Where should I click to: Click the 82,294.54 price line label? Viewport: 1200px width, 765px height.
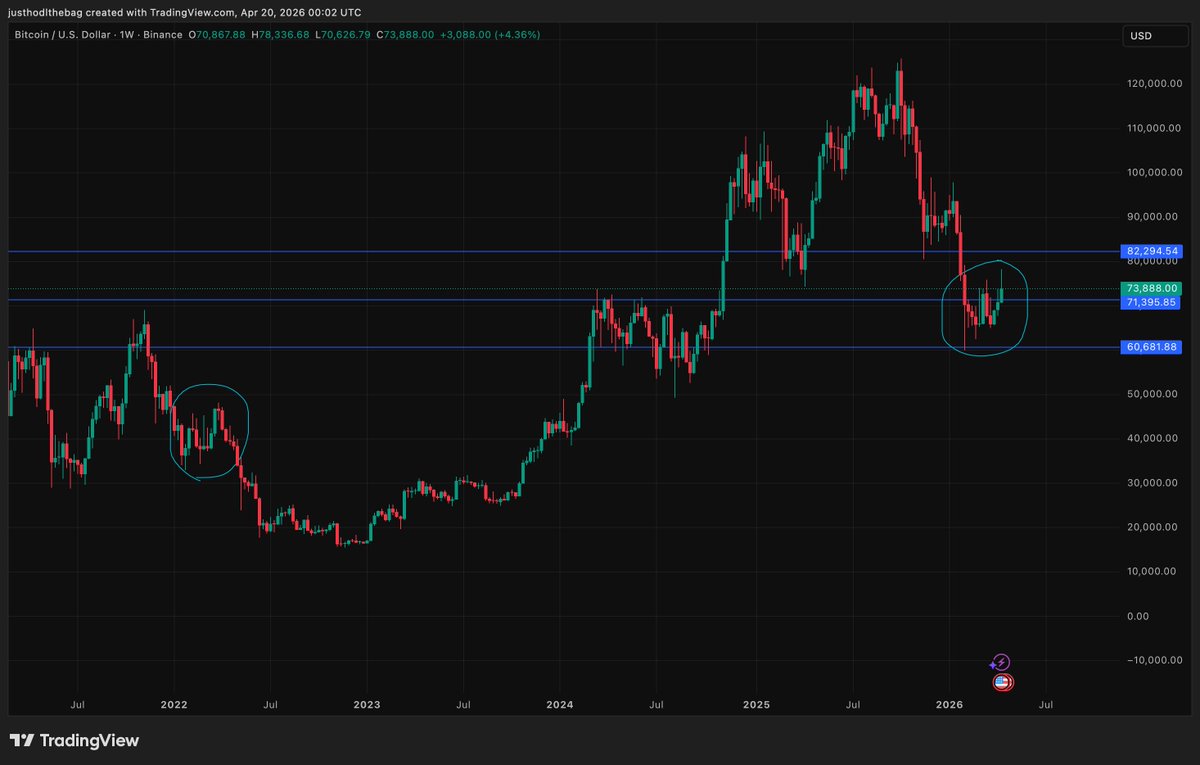pos(1153,251)
